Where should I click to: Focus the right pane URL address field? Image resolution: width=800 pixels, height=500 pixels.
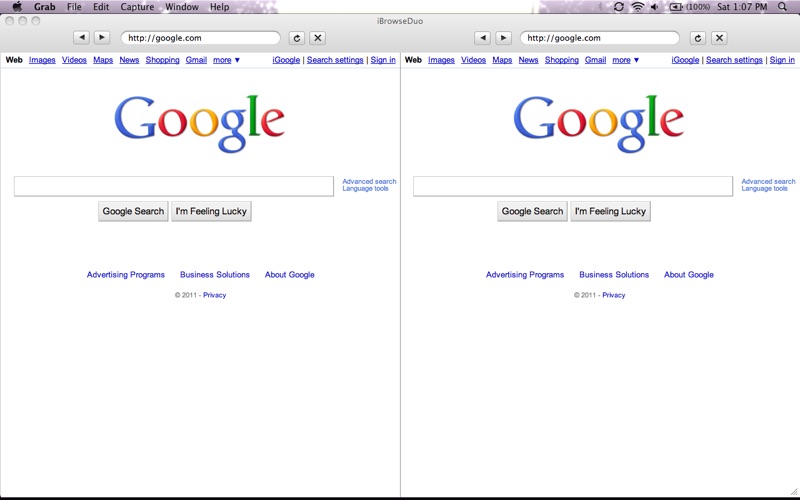(x=599, y=38)
